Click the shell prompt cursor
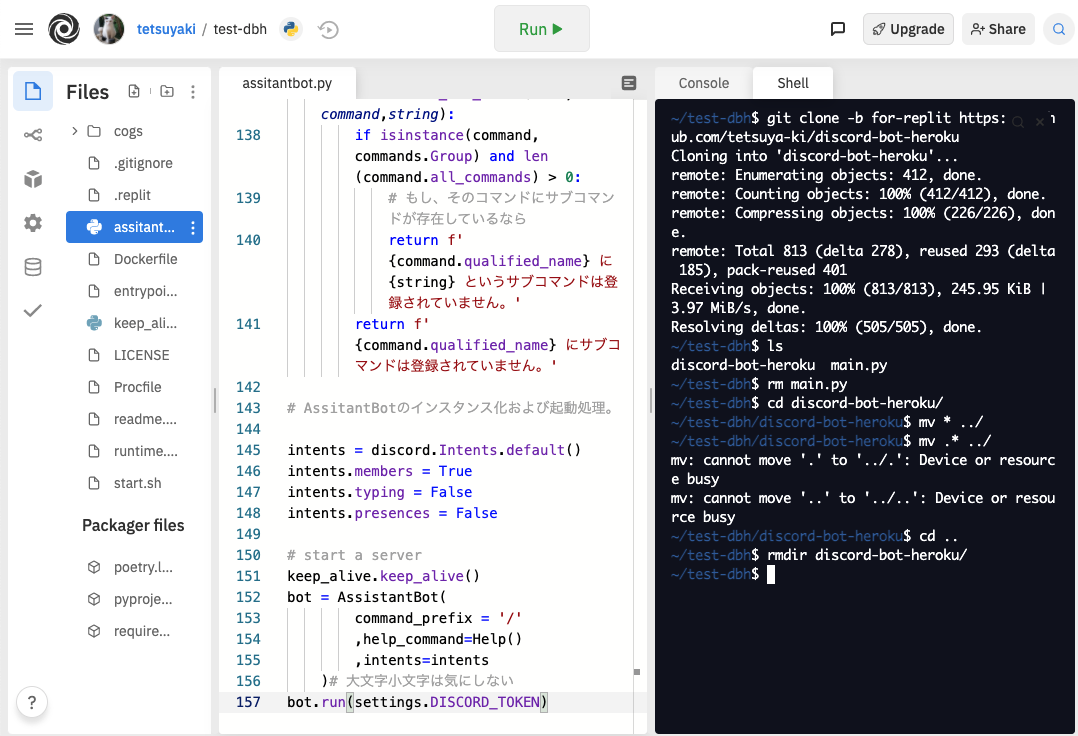The image size is (1078, 736). pos(771,575)
